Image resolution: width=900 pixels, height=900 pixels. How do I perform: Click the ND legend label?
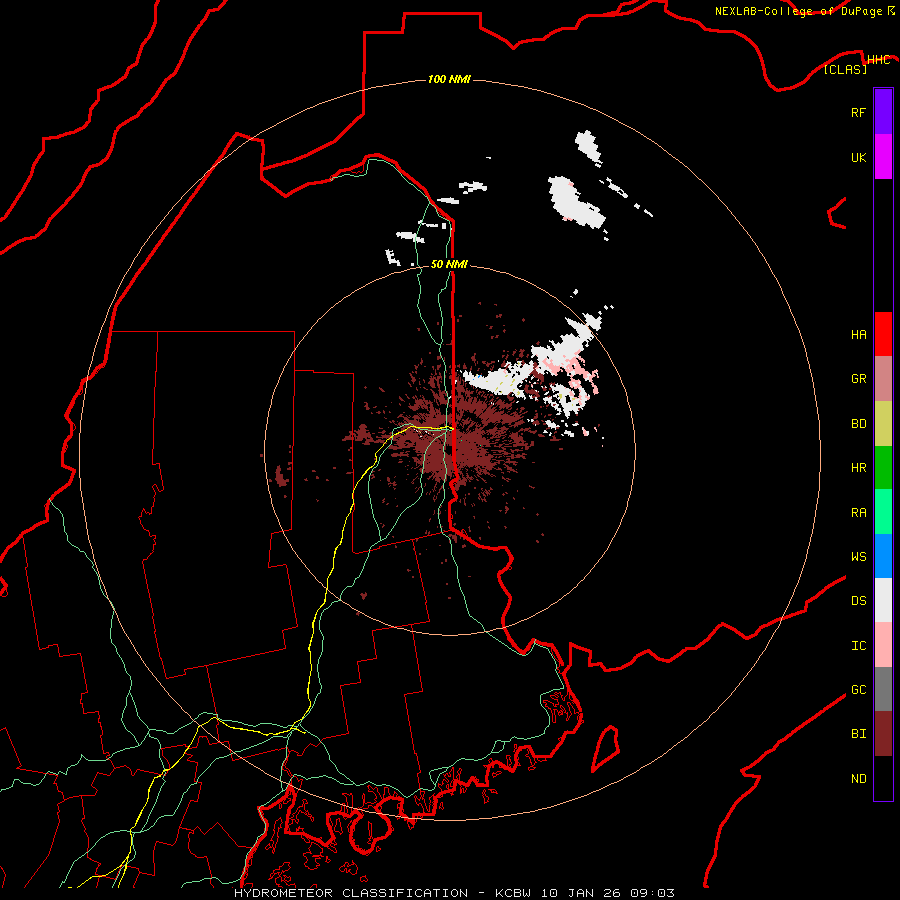pos(858,778)
